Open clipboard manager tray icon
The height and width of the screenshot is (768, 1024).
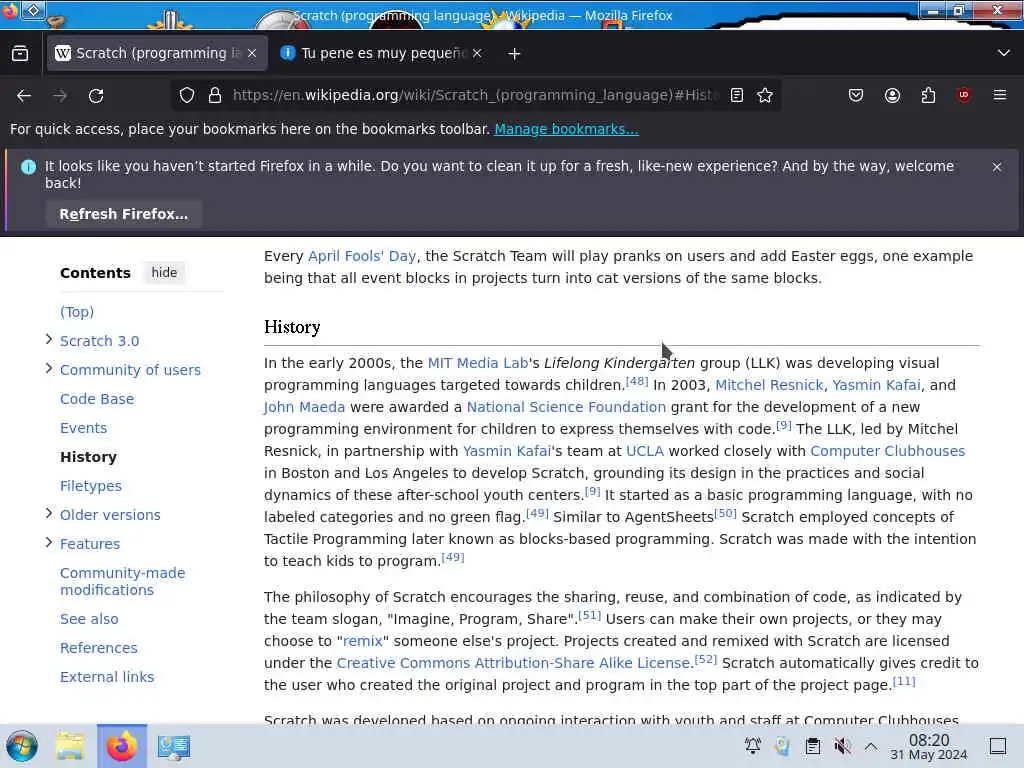click(812, 746)
